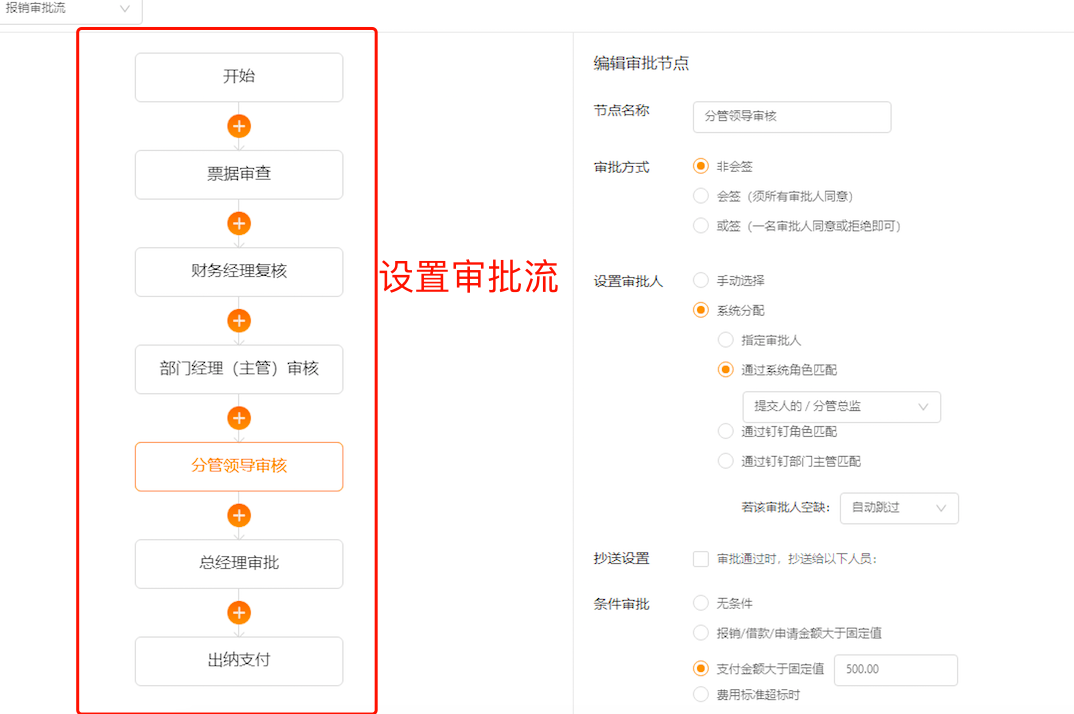Select the 费用标准超标时 condition
Screen dimensions: 1074x714
click(x=700, y=694)
